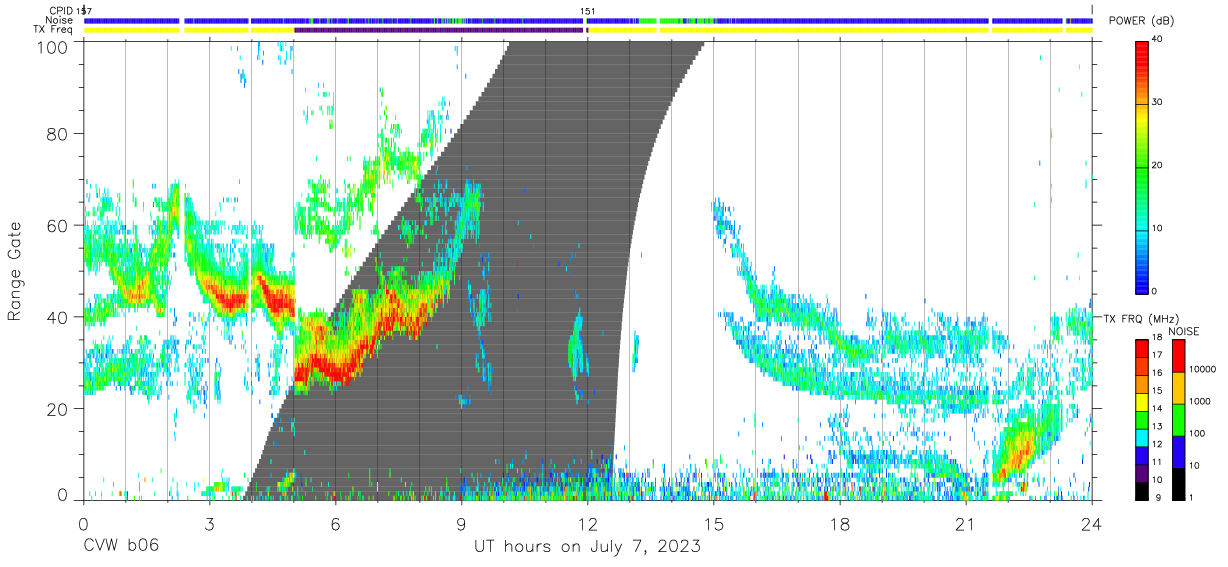Click the noise legend label '1000'
The height and width of the screenshot is (567, 1228).
[x=1200, y=403]
